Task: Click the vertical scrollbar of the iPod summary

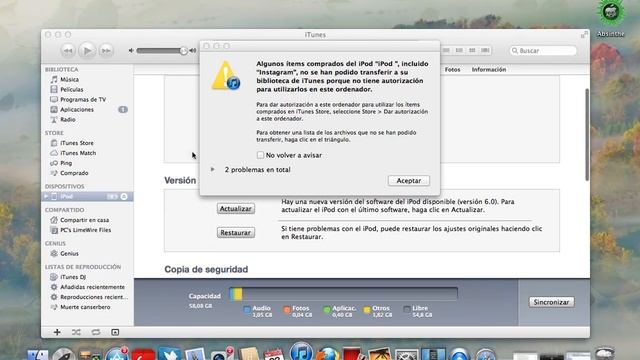Action: (587, 135)
